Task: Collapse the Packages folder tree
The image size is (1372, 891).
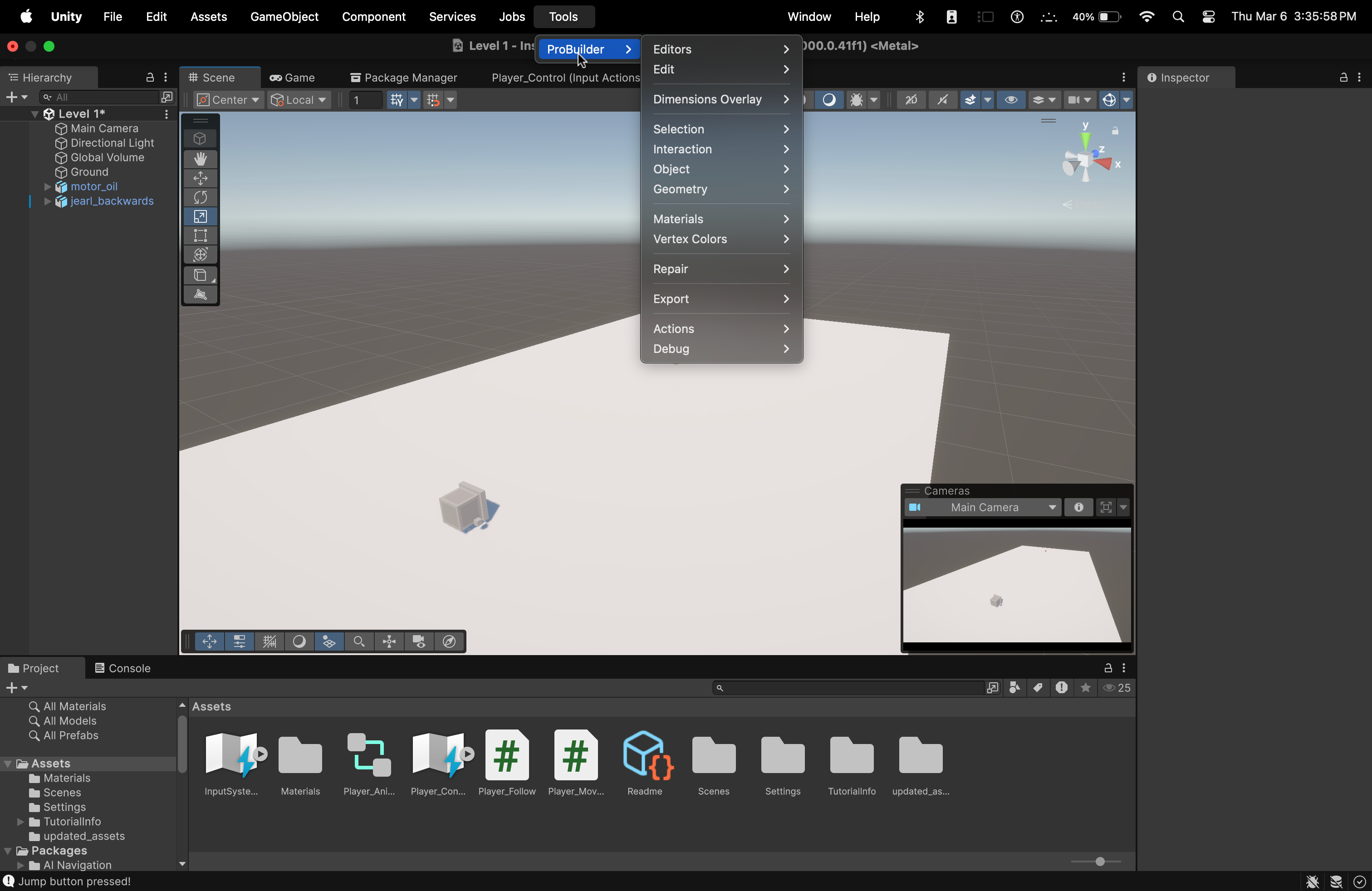Action: point(8,851)
